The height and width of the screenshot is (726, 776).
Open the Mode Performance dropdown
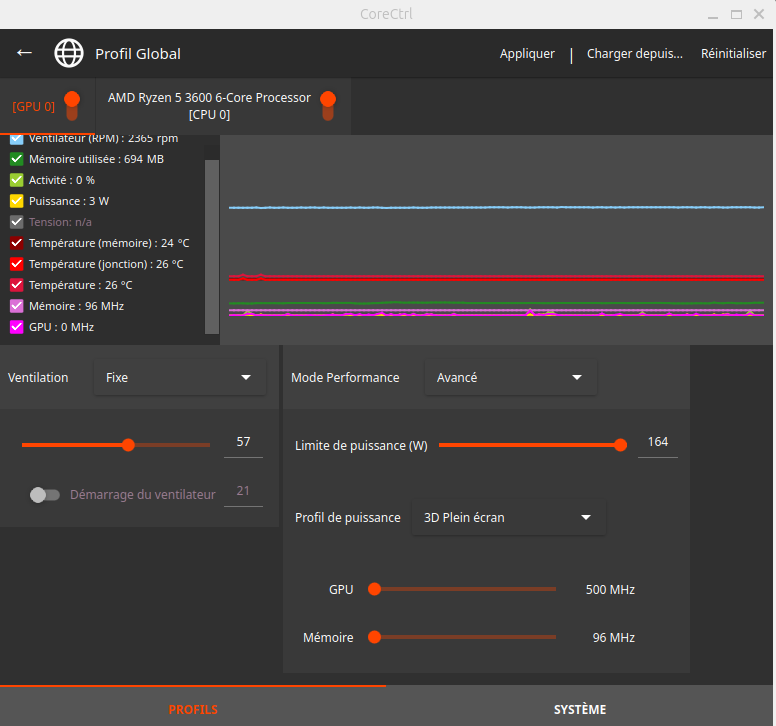coord(510,378)
